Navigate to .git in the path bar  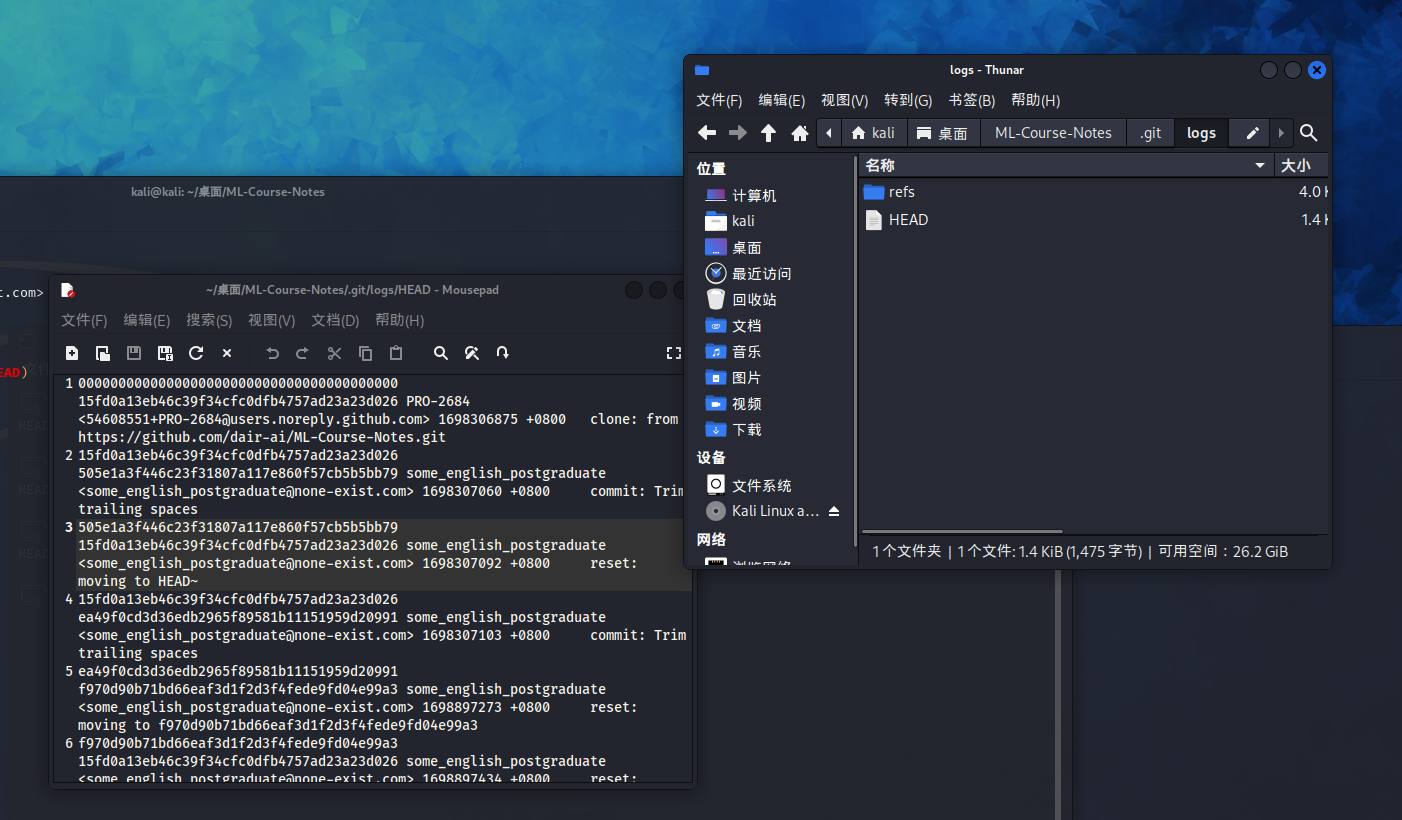coord(1151,133)
